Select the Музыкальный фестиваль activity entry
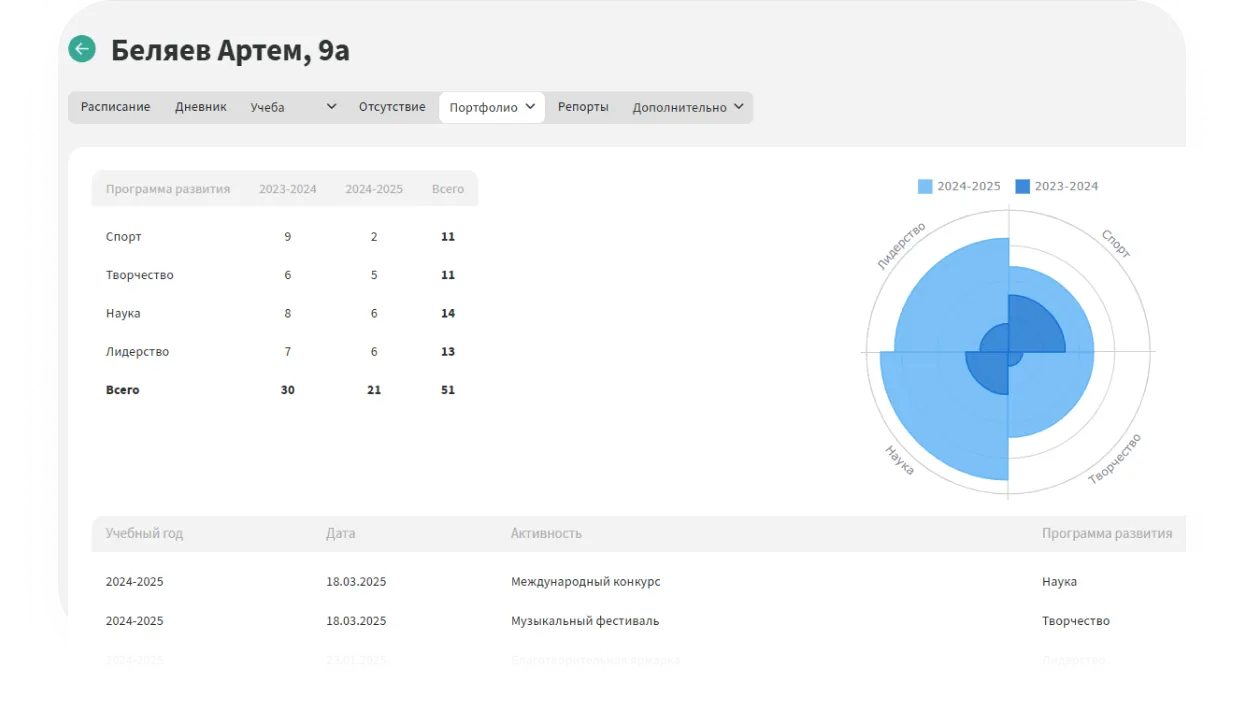 point(585,621)
